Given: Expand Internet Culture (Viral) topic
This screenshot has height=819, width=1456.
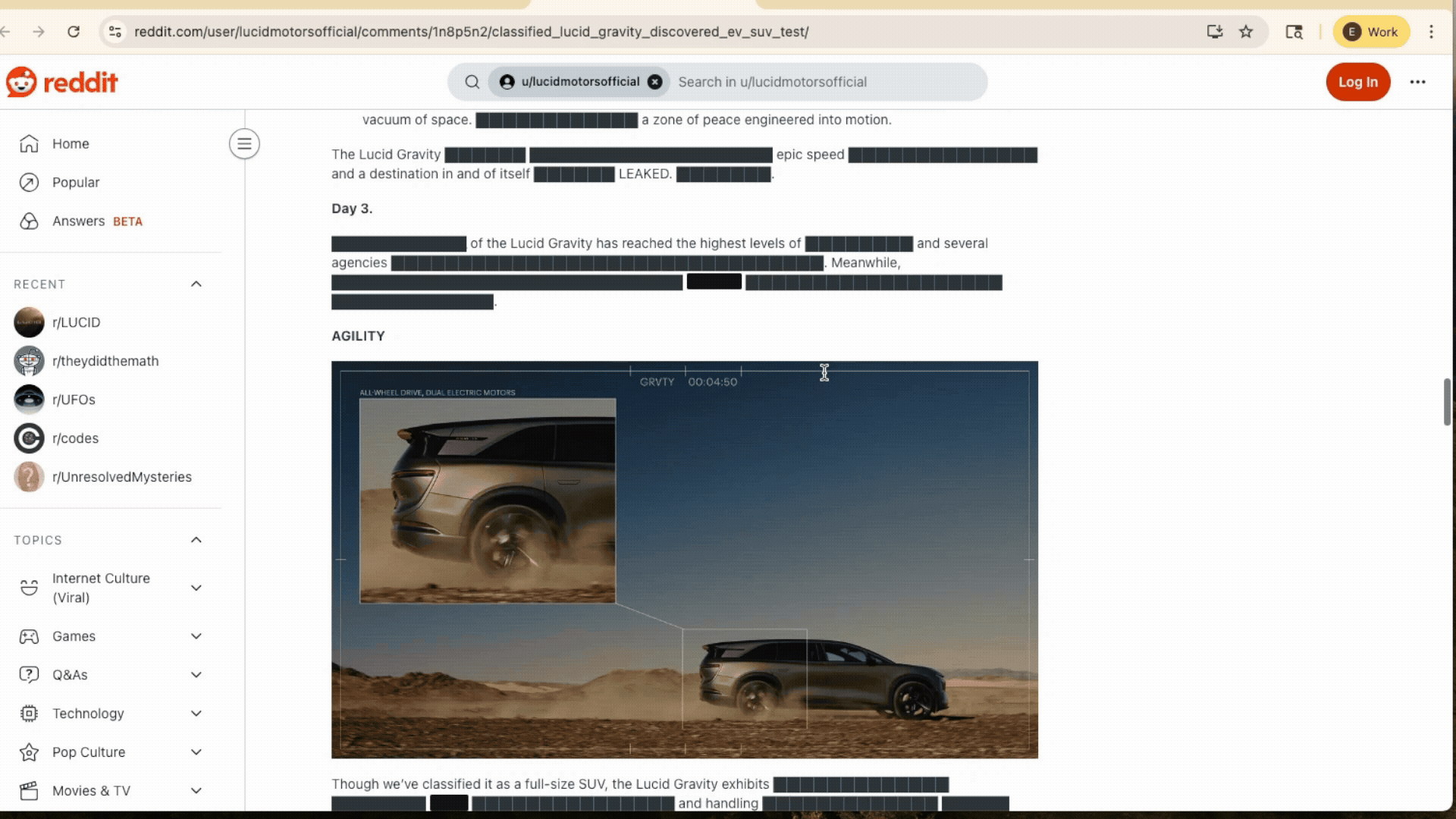Looking at the screenshot, I should click(x=196, y=588).
